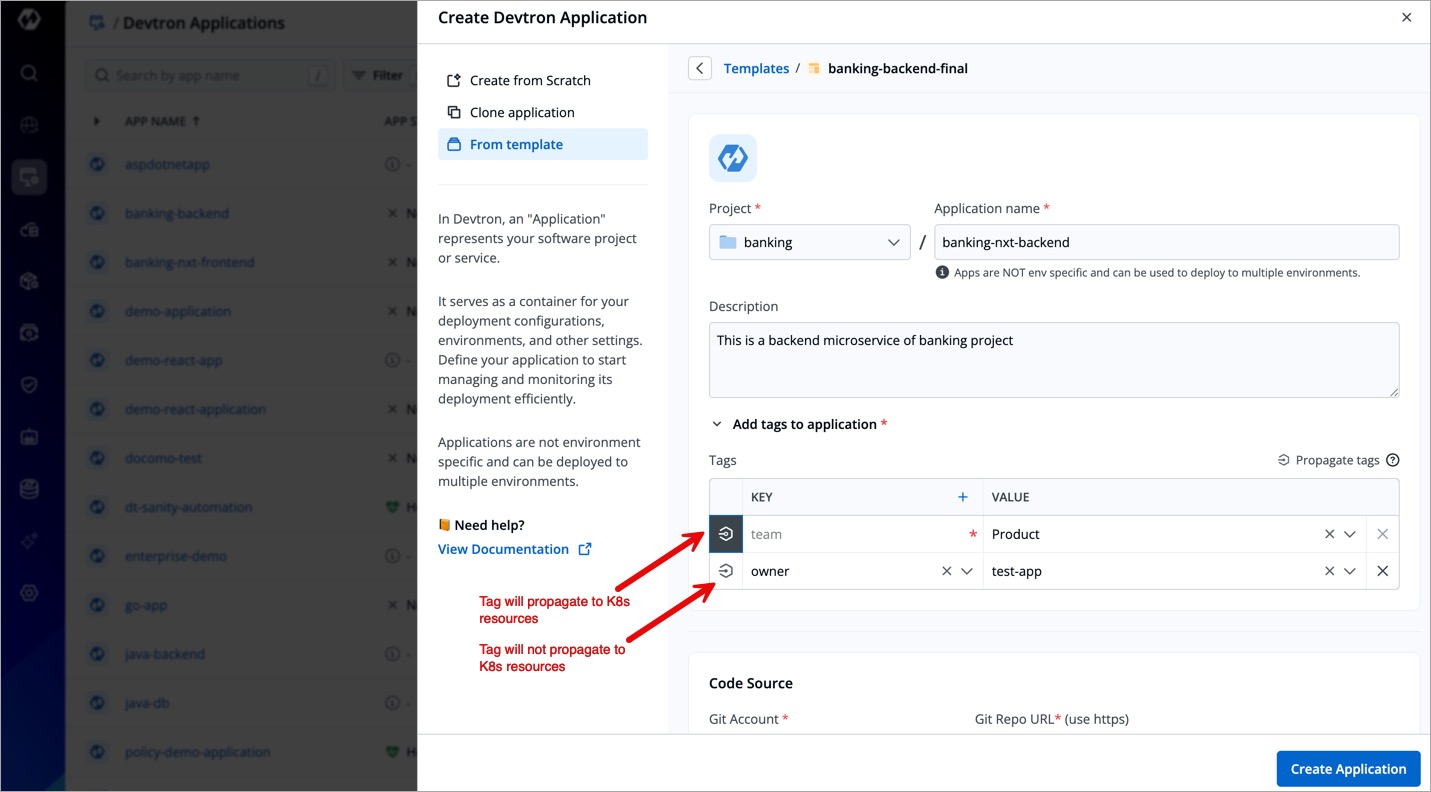
Task: Click the help icon next to Propagate tags
Action: (1393, 460)
